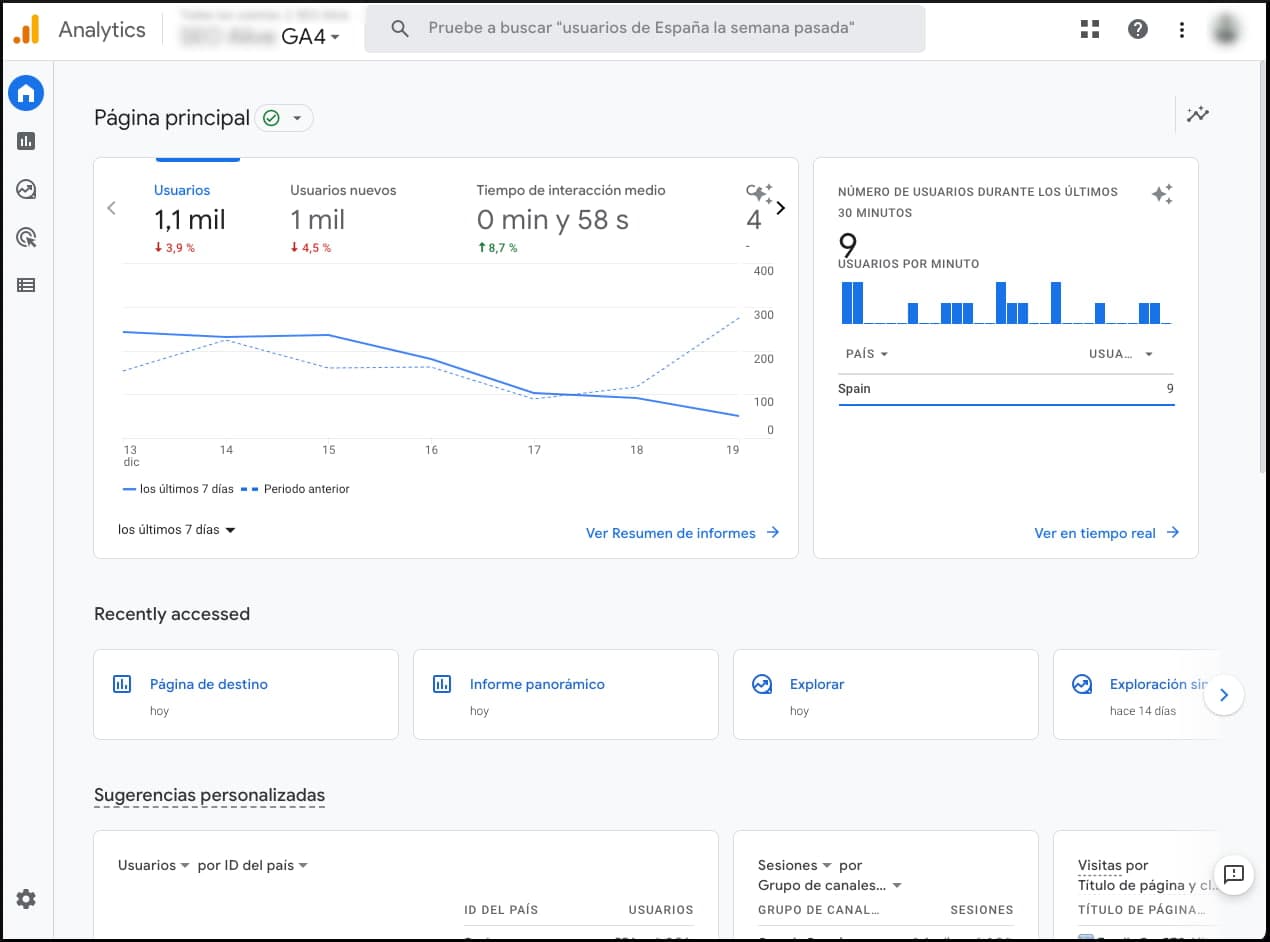Open the 'Grupo de canales...' dropdown
The image size is (1270, 942).
[x=830, y=885]
